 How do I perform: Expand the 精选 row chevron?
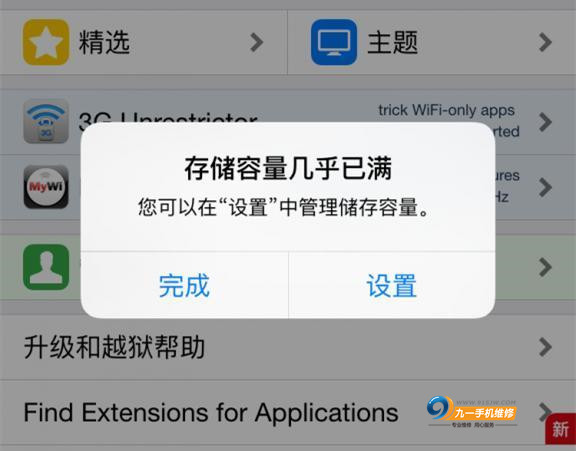point(257,42)
